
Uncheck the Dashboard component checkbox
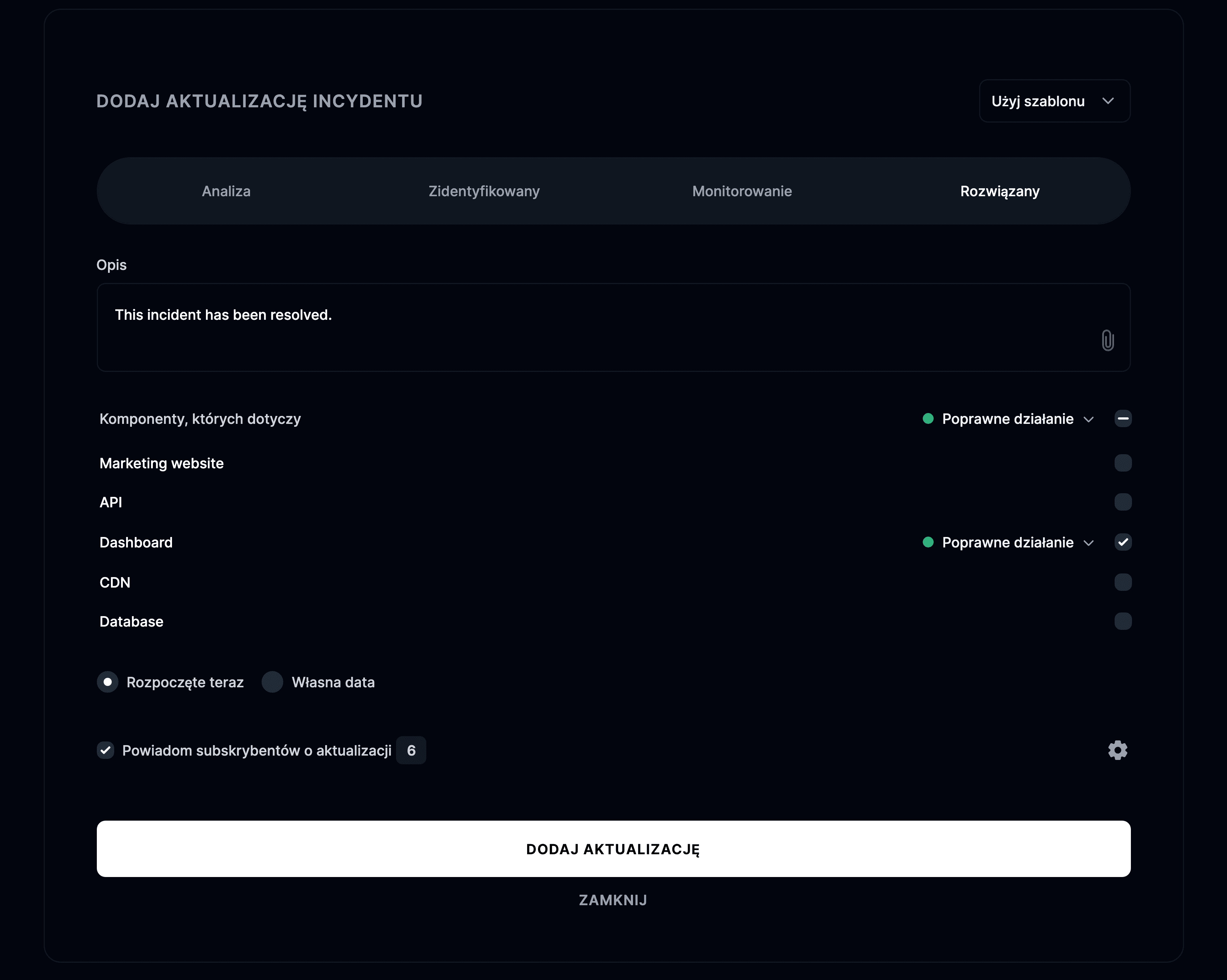tap(1123, 542)
